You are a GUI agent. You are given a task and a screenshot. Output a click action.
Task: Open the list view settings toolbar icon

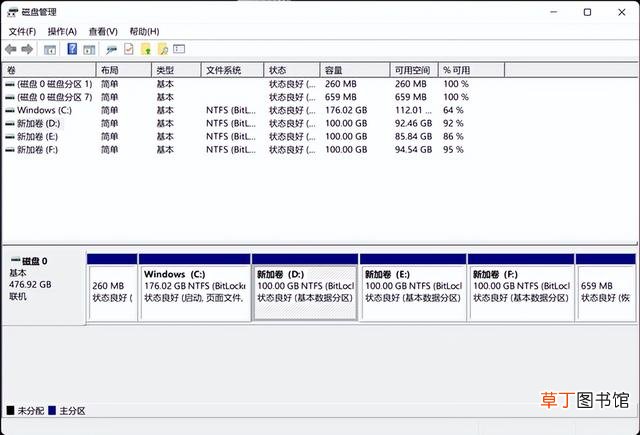179,49
